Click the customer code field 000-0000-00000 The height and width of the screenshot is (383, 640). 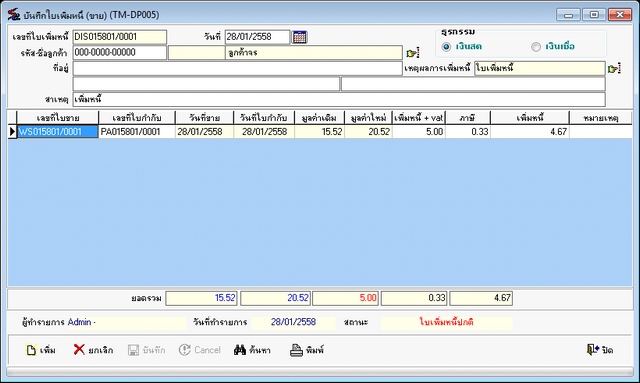tap(120, 52)
